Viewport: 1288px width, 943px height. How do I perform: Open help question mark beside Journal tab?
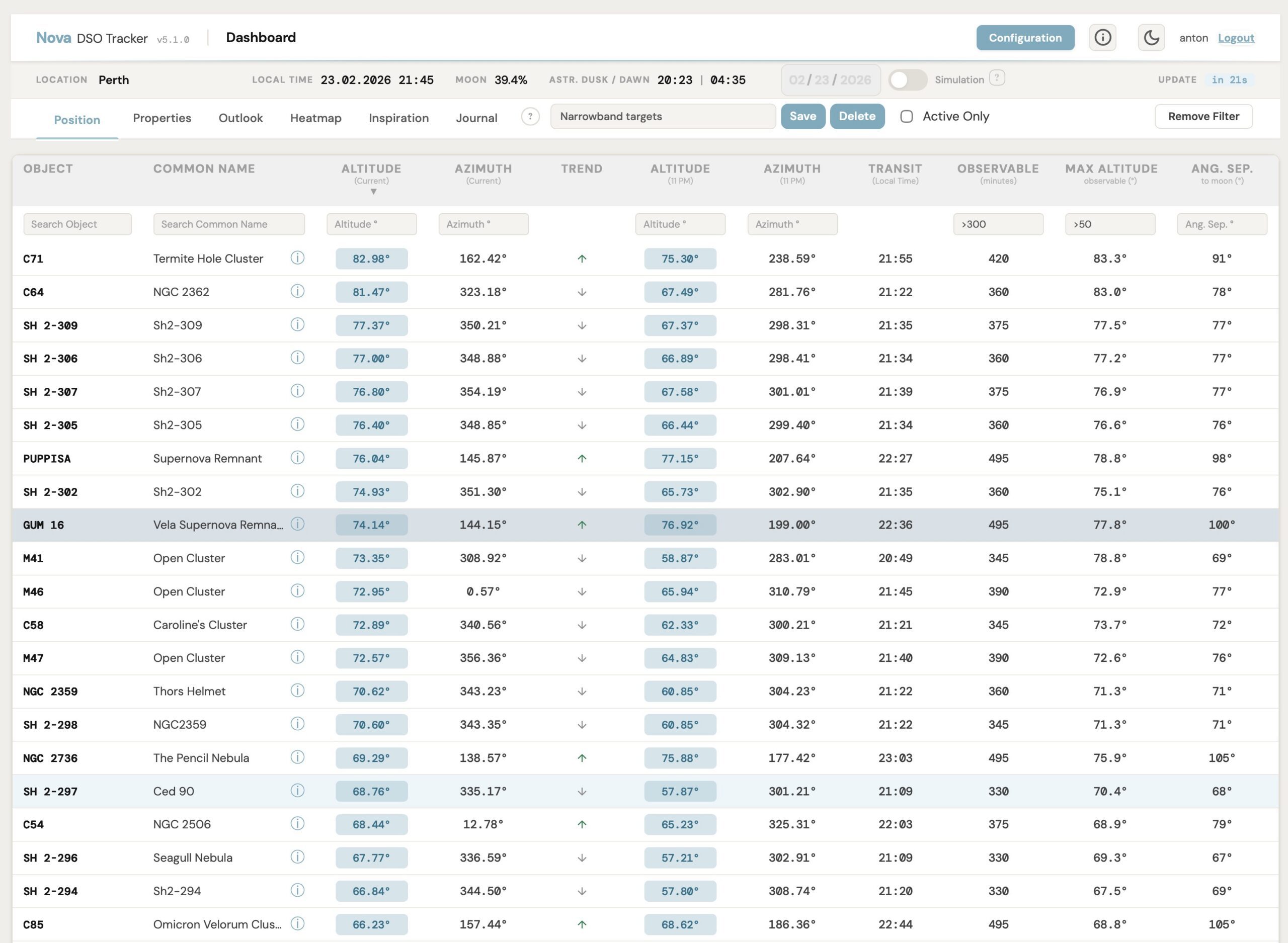(530, 117)
